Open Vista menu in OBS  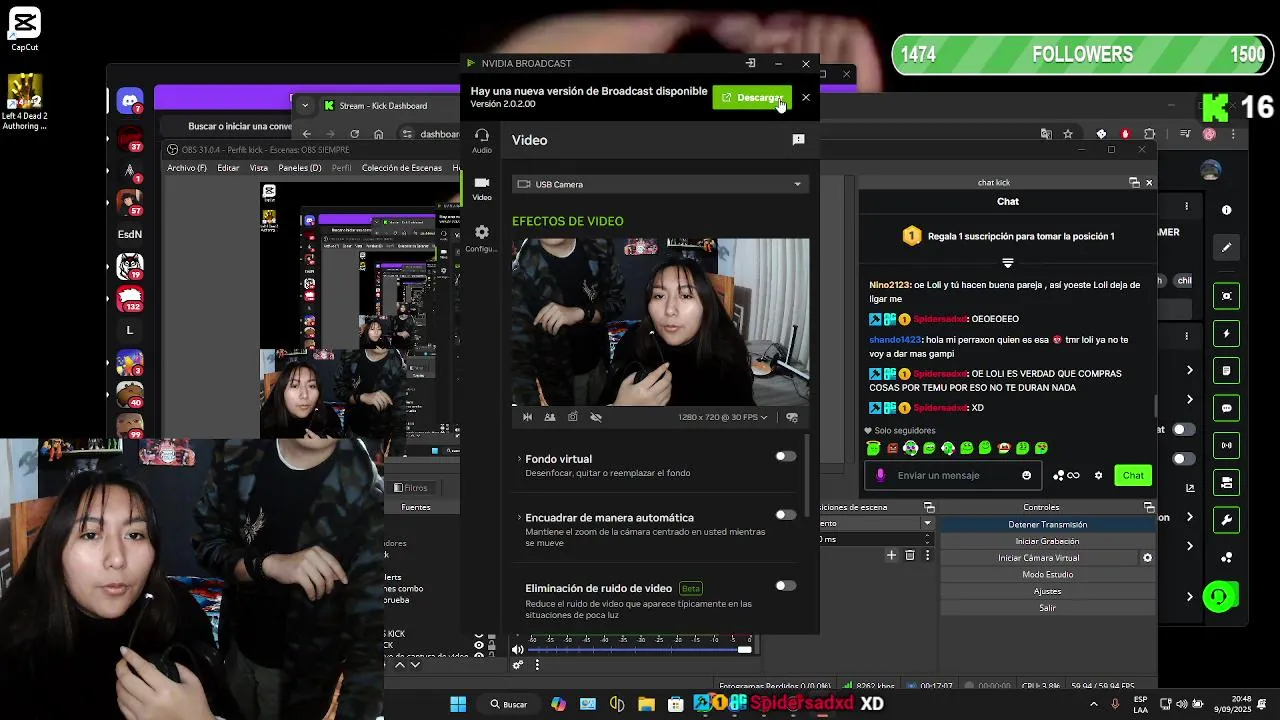point(259,168)
